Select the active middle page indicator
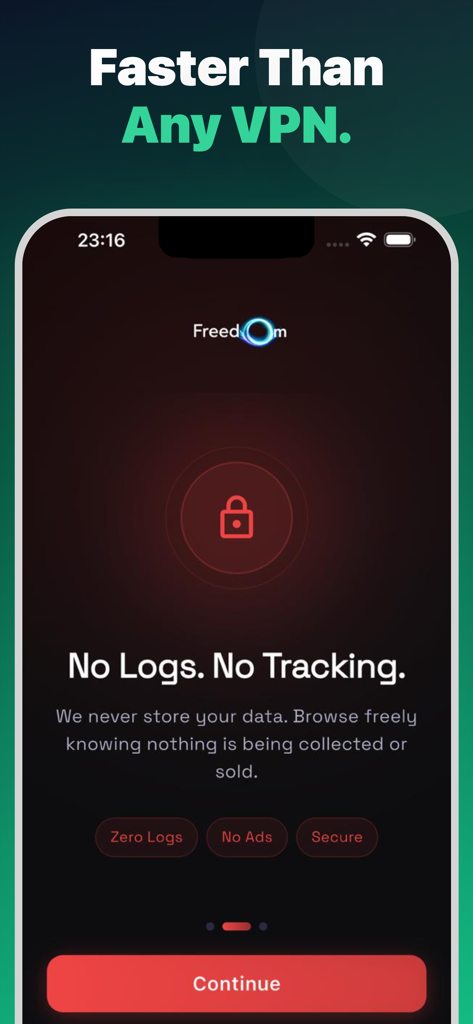The width and height of the screenshot is (473, 1024). [x=236, y=926]
